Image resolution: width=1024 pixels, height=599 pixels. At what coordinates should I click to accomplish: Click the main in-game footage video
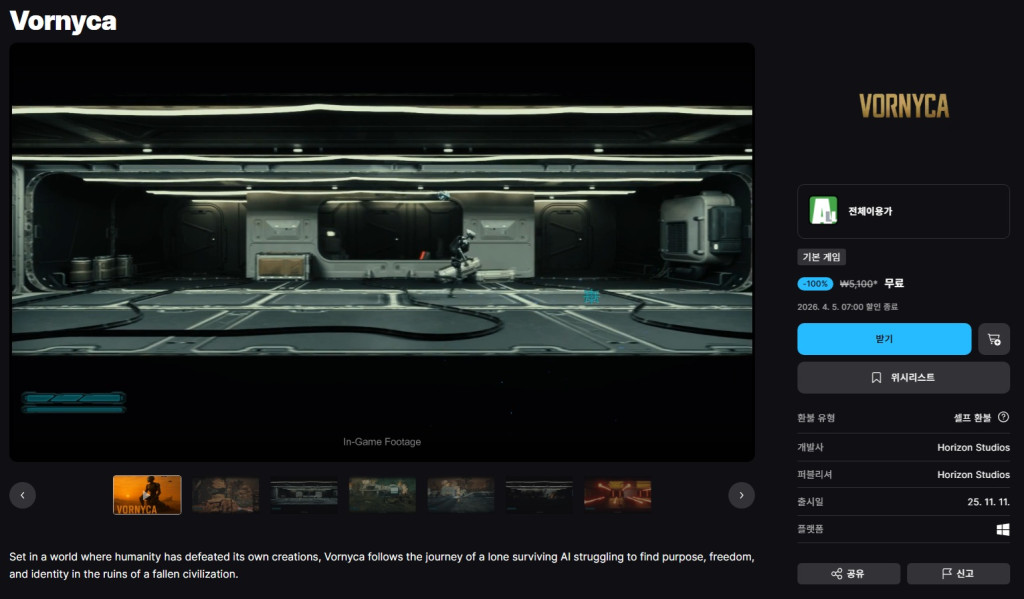tap(382, 250)
